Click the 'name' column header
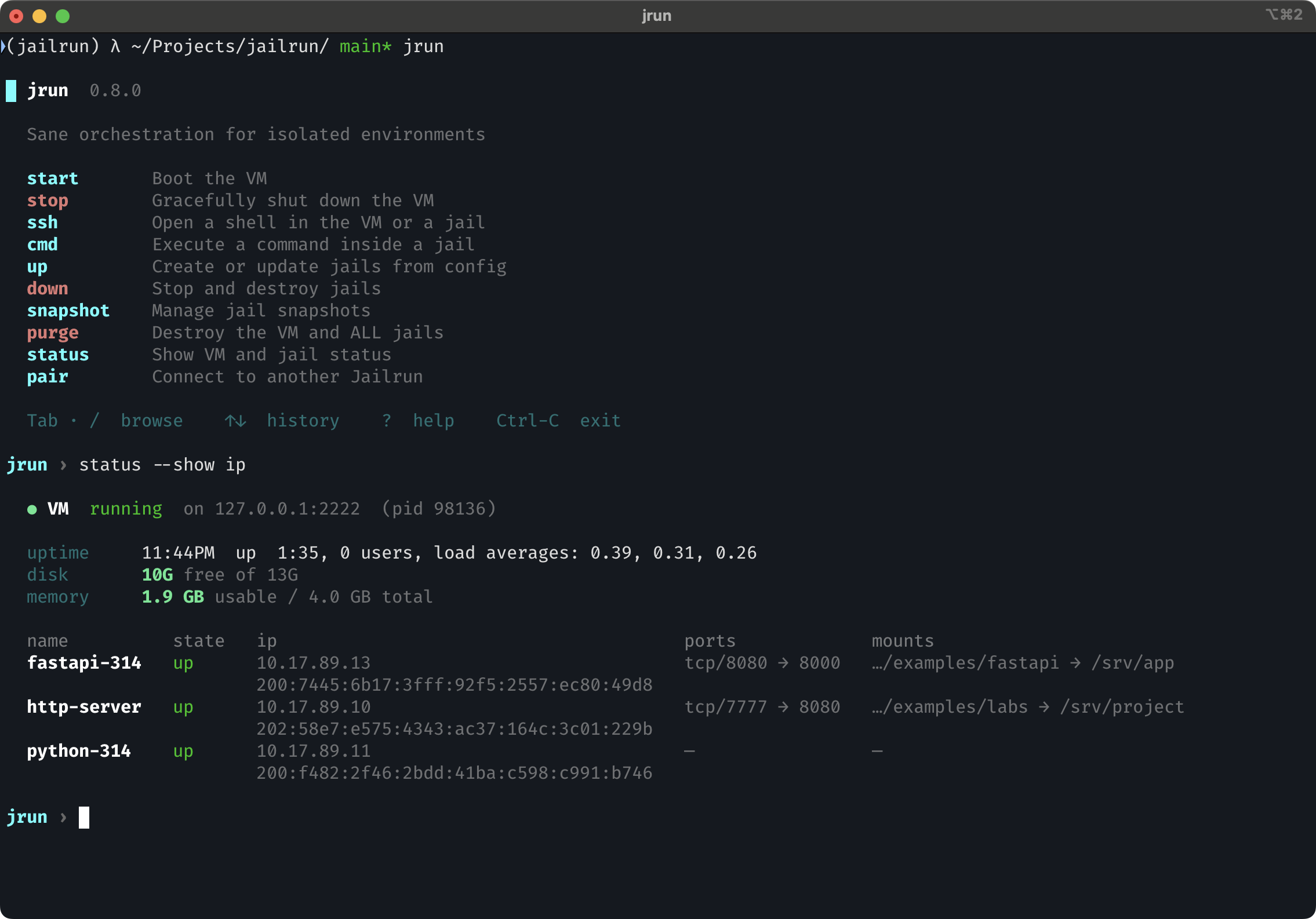Image resolution: width=1316 pixels, height=919 pixels. pyautogui.click(x=48, y=641)
